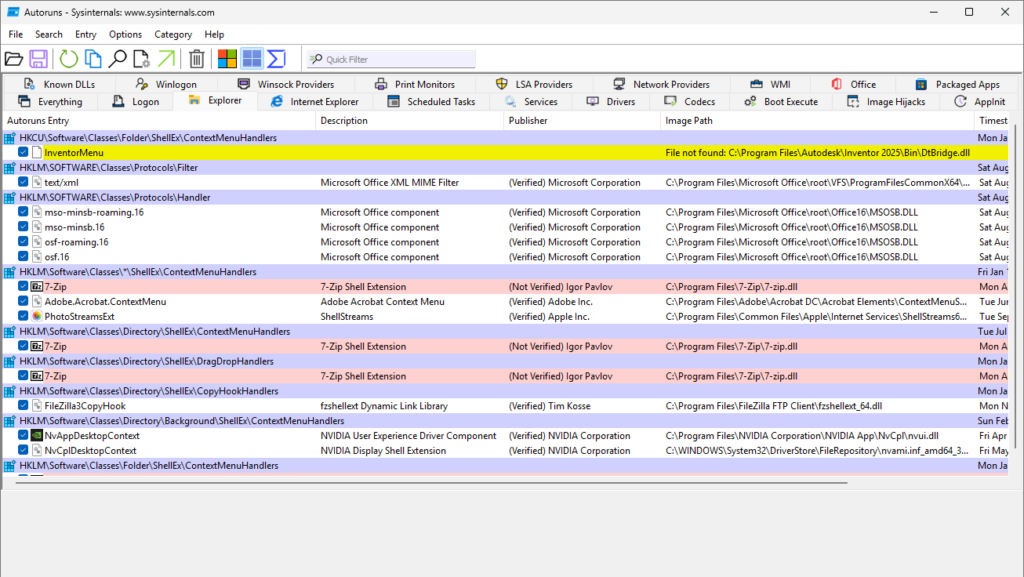Select the "osf-roaming.16" entry
The image size is (1024, 577).
tap(76, 242)
